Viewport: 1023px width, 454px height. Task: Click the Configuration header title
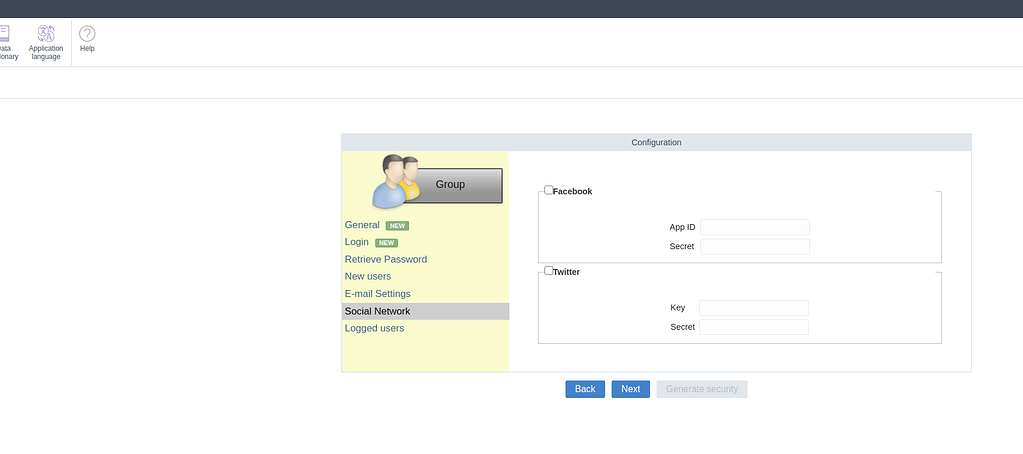coord(656,142)
